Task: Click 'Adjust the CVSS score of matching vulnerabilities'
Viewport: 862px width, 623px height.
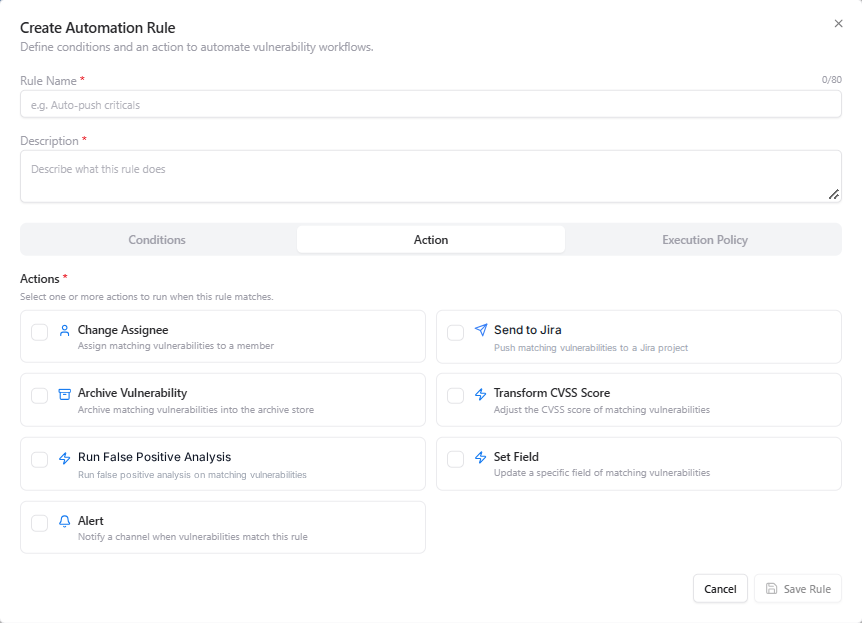Action: (602, 410)
